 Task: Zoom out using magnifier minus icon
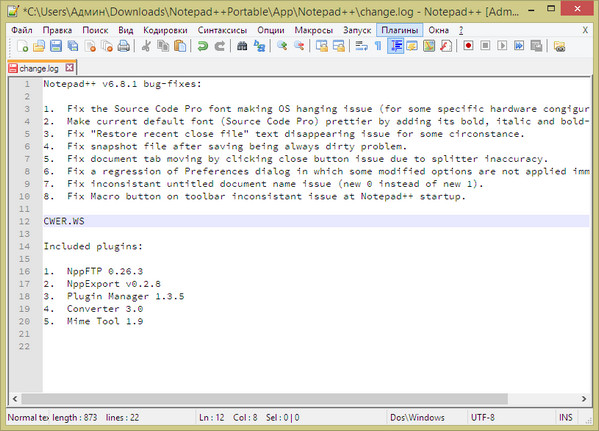pyautogui.click(x=299, y=46)
